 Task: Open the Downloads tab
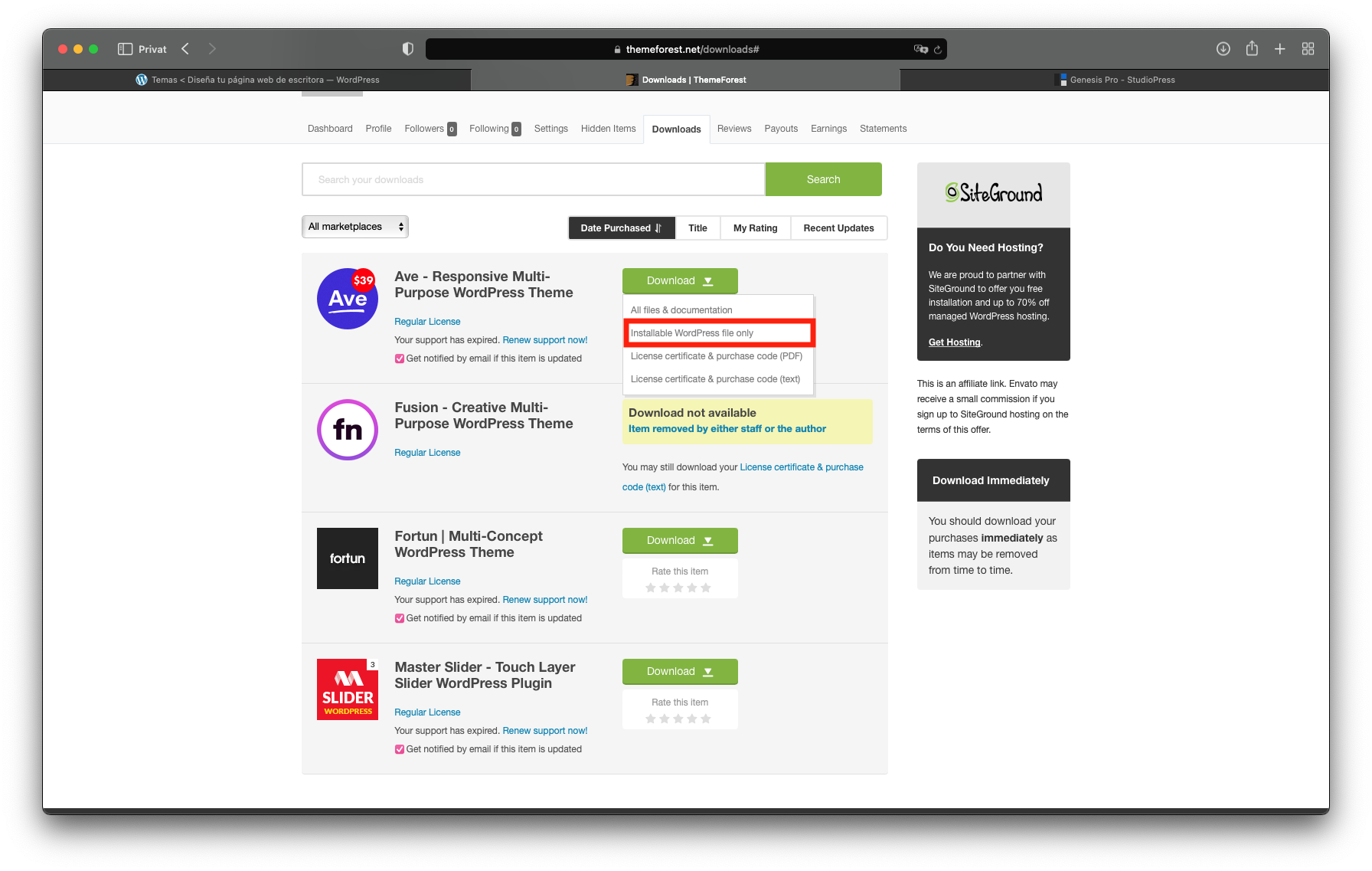677,129
